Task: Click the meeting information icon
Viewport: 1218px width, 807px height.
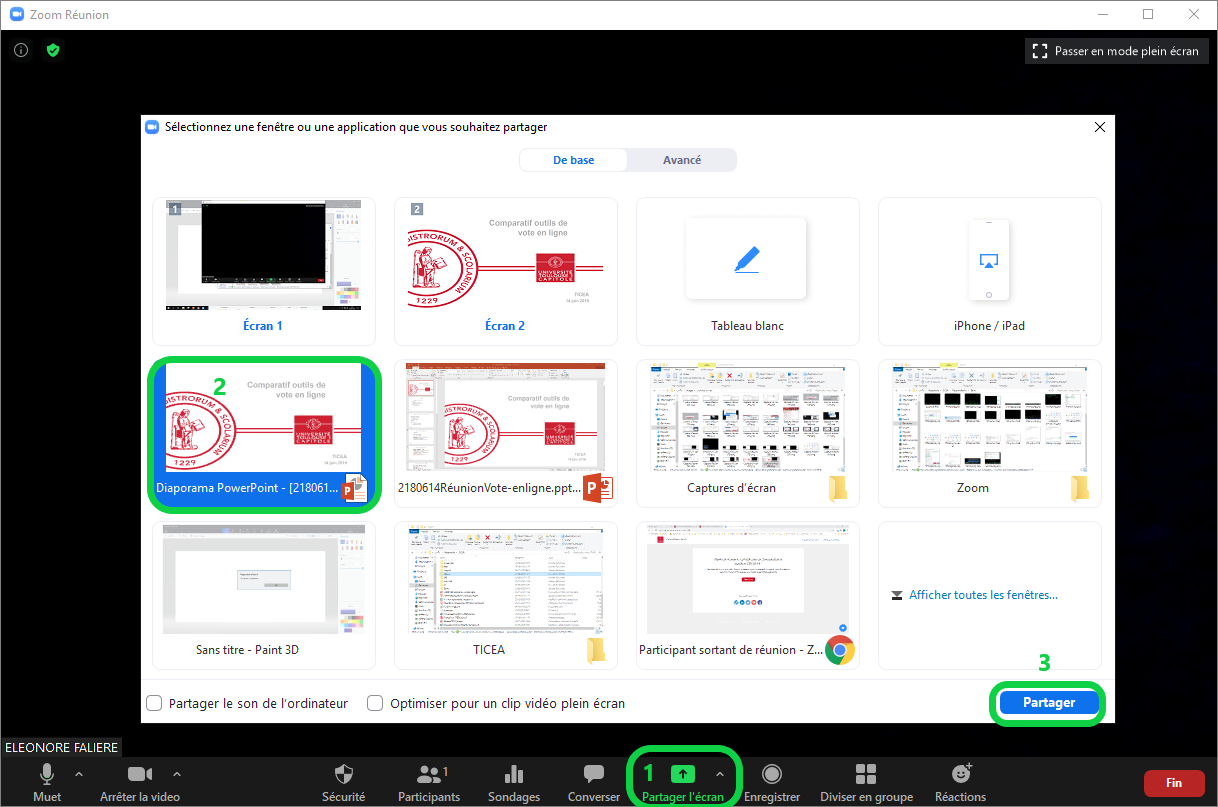Action: pos(21,50)
